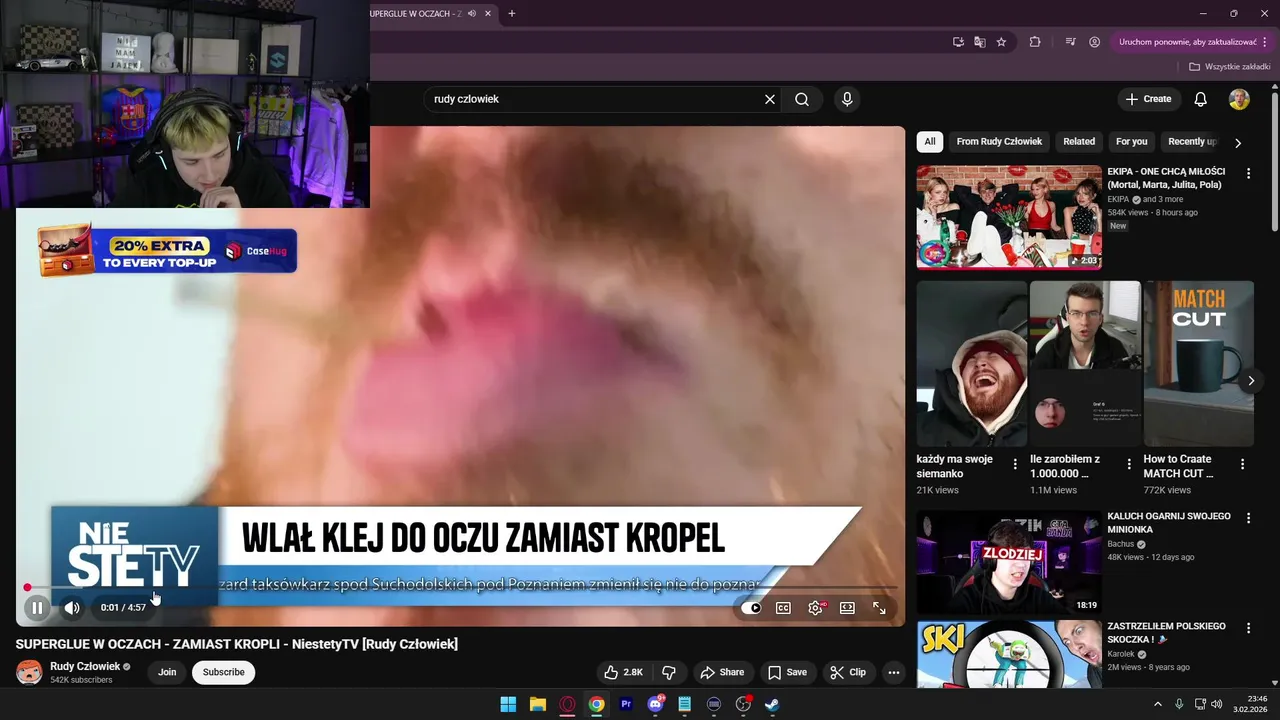This screenshot has height=720, width=1280.
Task: Open ZASTRZELIŁEM POLSKIEGO SKOCZKA video title
Action: click(x=1166, y=632)
